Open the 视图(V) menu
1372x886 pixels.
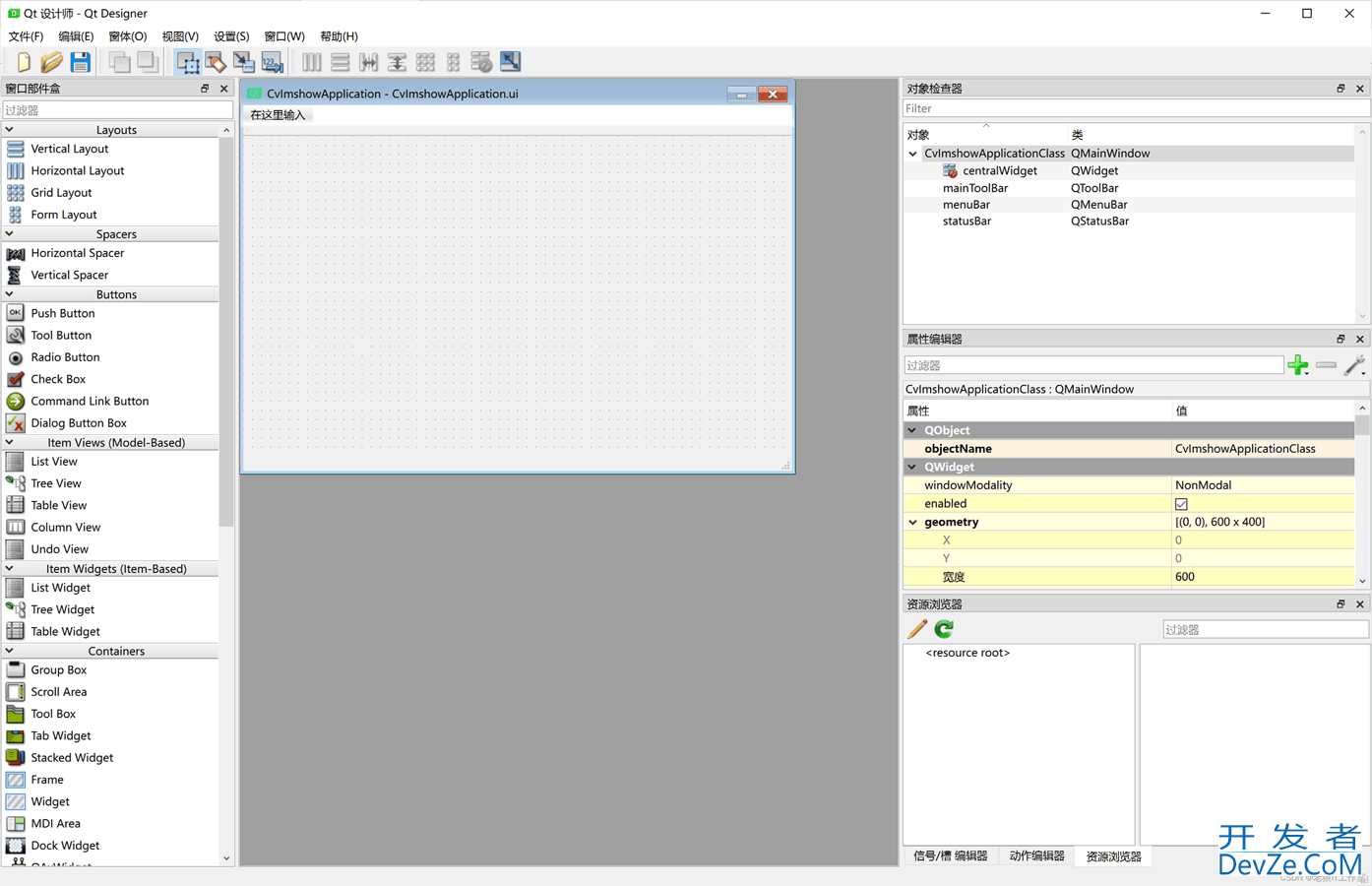180,36
